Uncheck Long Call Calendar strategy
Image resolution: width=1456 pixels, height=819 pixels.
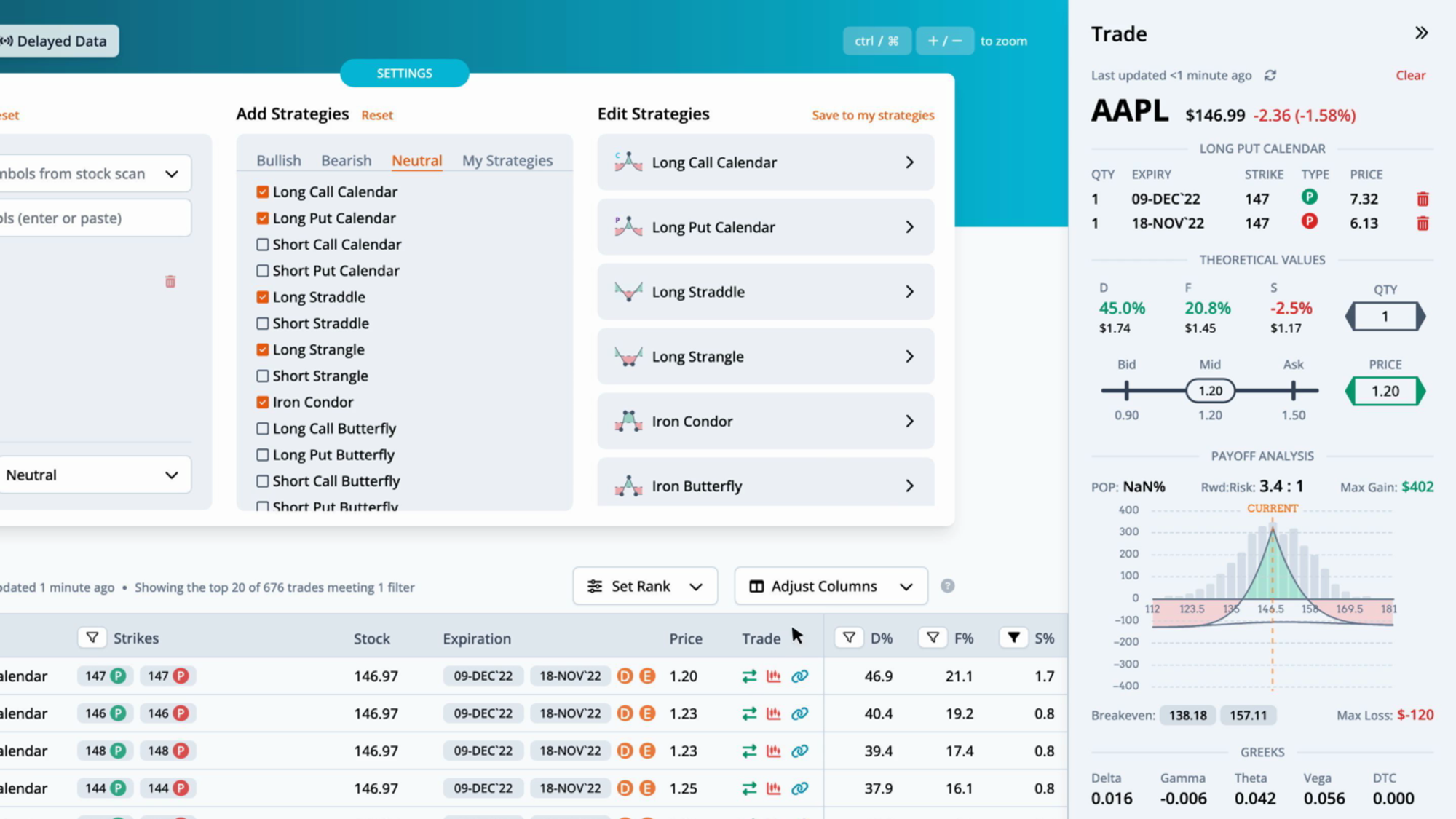[x=263, y=192]
